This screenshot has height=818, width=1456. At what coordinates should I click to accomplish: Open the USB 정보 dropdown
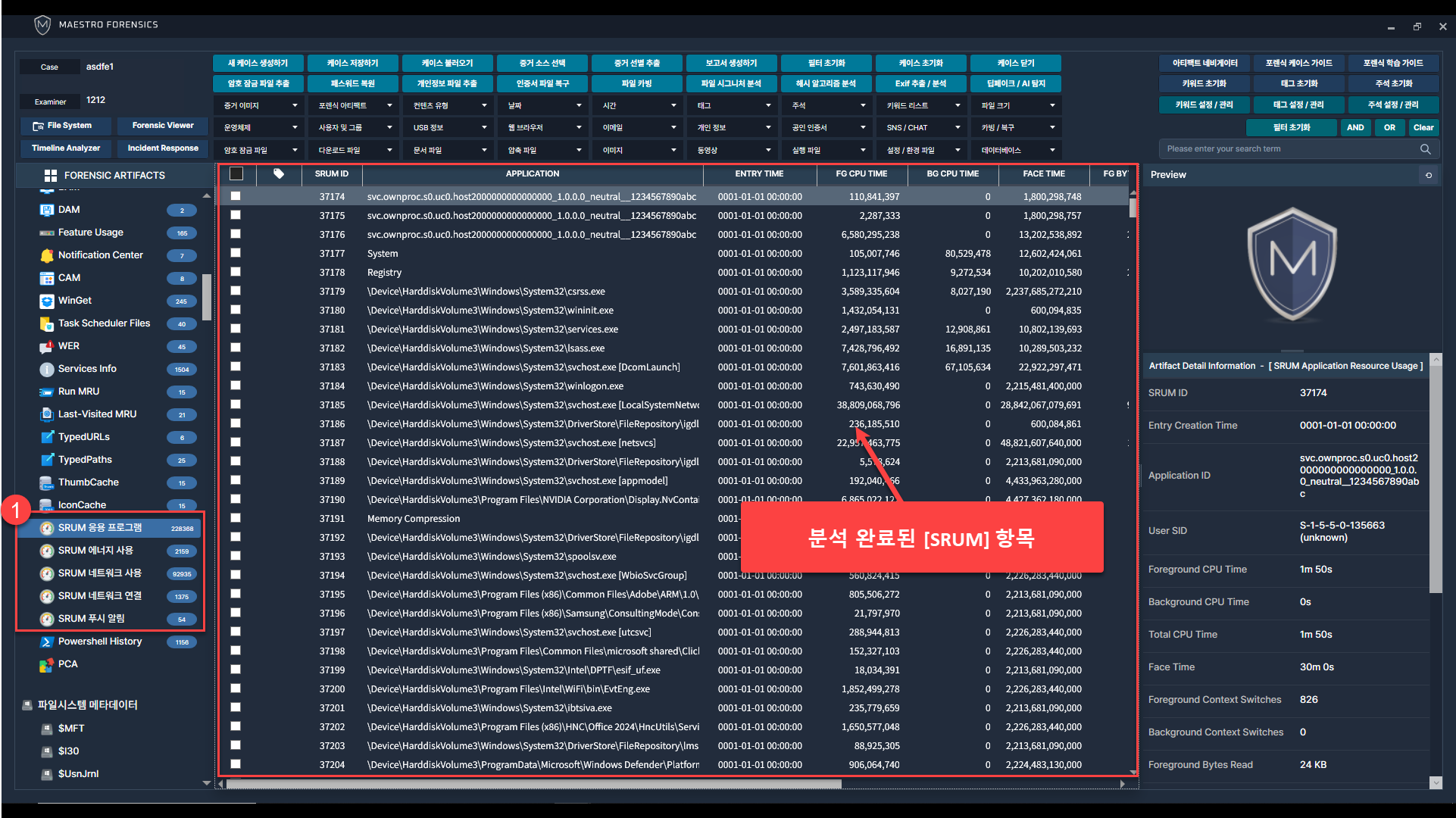coord(449,128)
